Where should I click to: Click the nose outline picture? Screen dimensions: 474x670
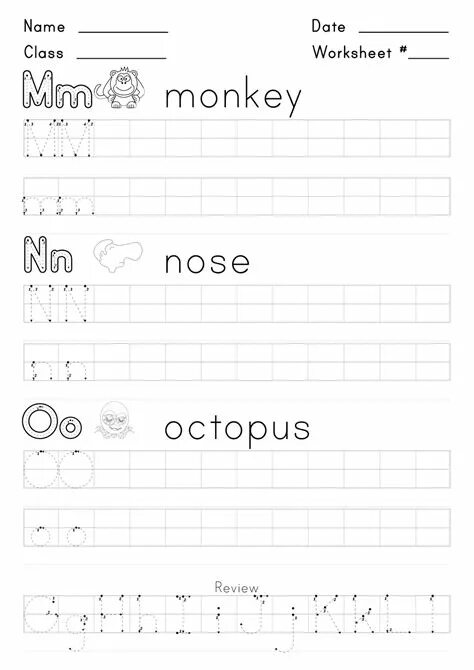point(118,256)
